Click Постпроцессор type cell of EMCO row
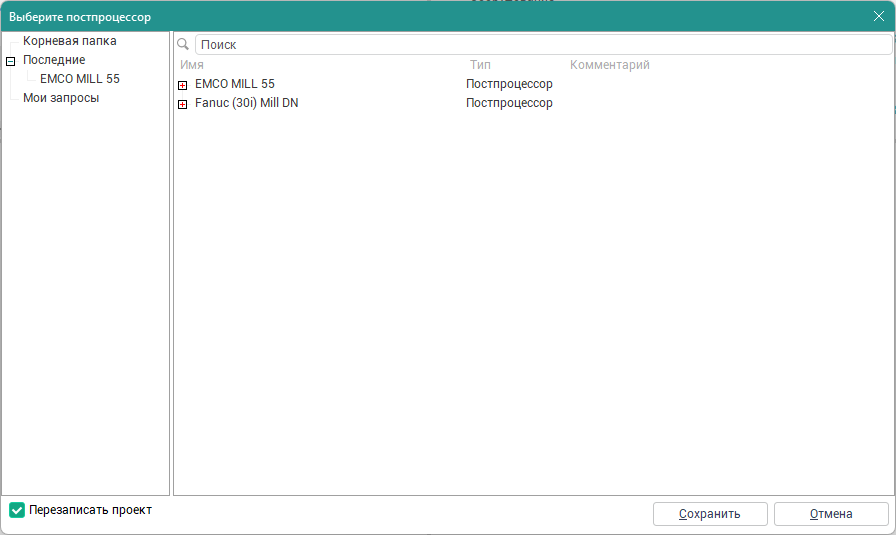 point(509,84)
